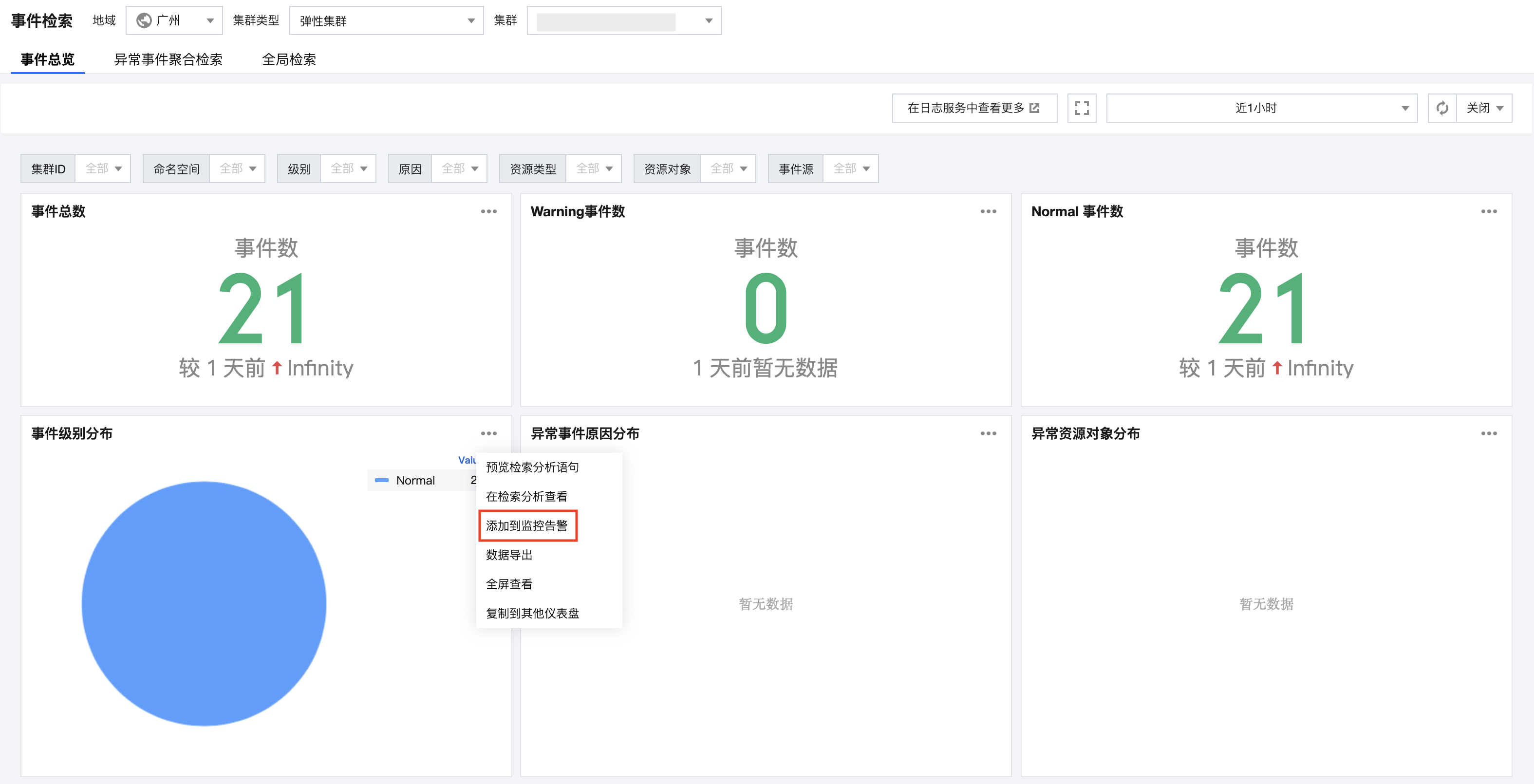Open more options for 异常资源对象分布 panel
Image resolution: width=1534 pixels, height=784 pixels.
(x=1489, y=433)
